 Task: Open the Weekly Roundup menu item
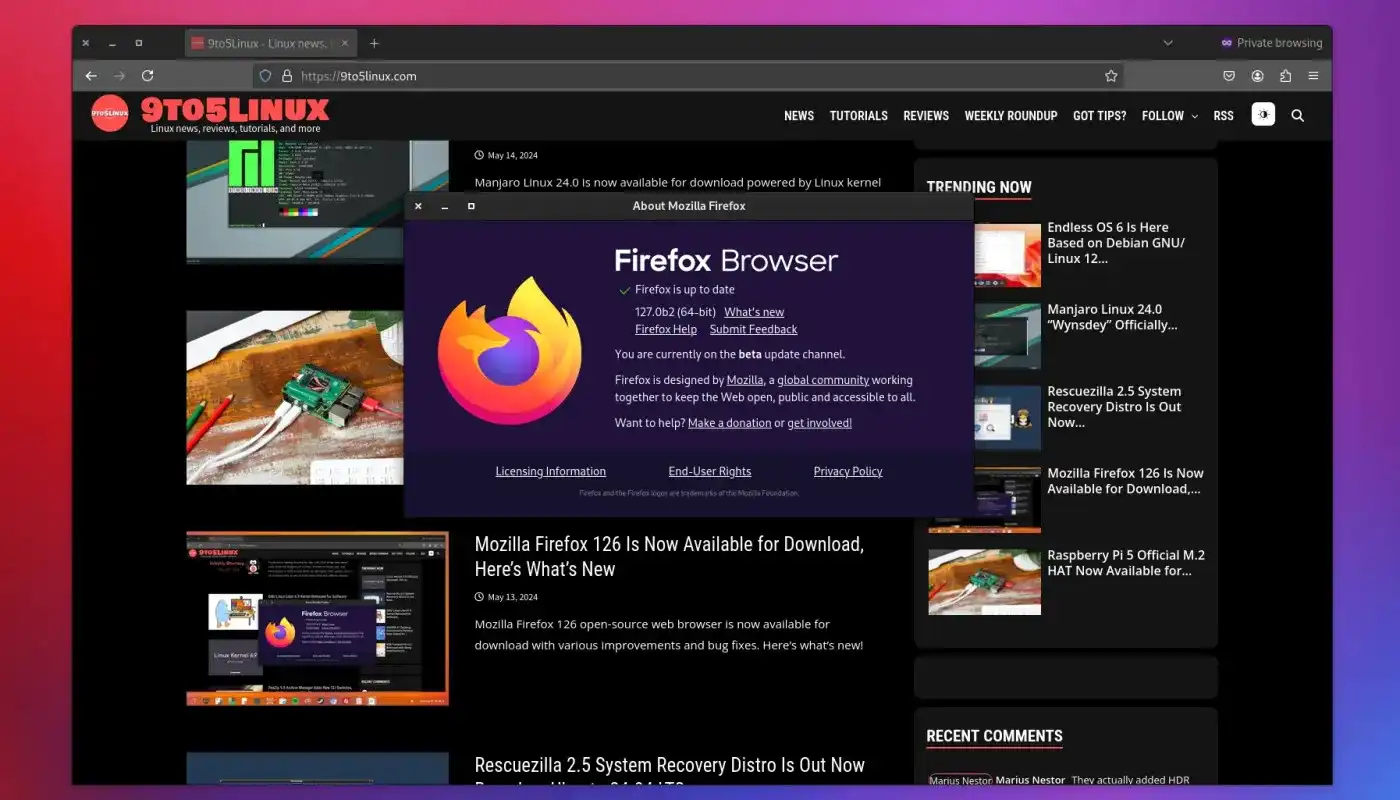pos(1011,116)
